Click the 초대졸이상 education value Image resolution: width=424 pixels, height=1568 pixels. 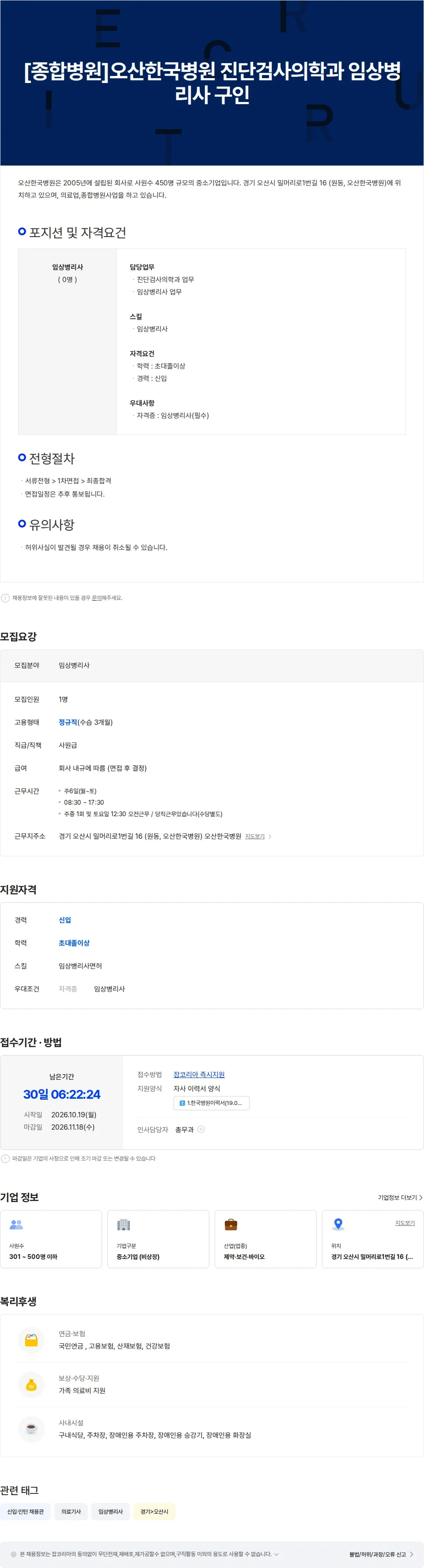(74, 943)
